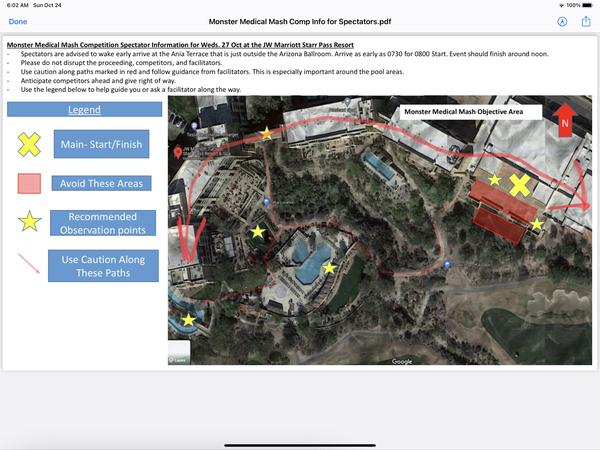Select the Recommended Observation points box
Image resolution: width=600 pixels, height=450 pixels.
[x=103, y=223]
